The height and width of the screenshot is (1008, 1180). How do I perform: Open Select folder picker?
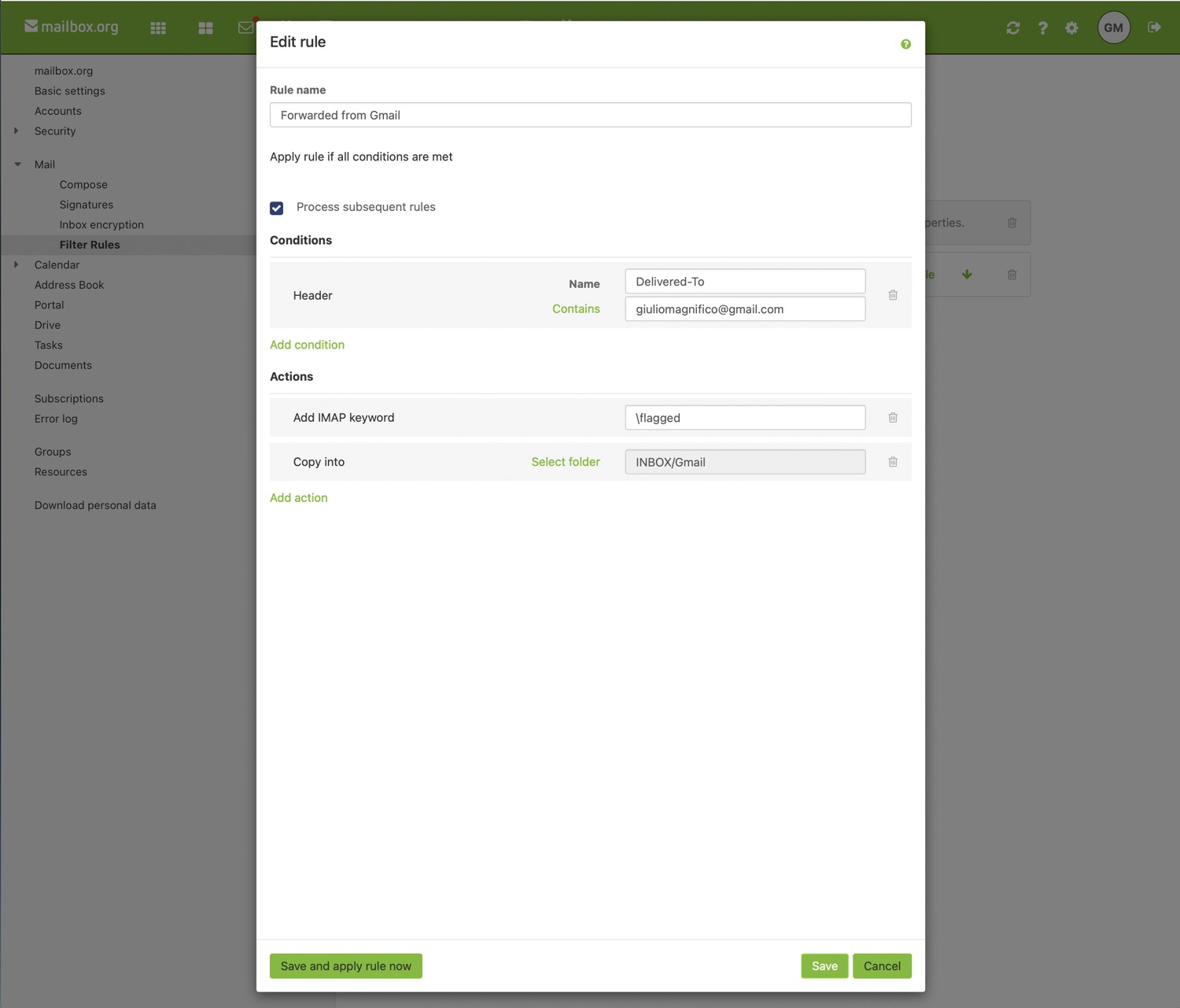coord(566,462)
